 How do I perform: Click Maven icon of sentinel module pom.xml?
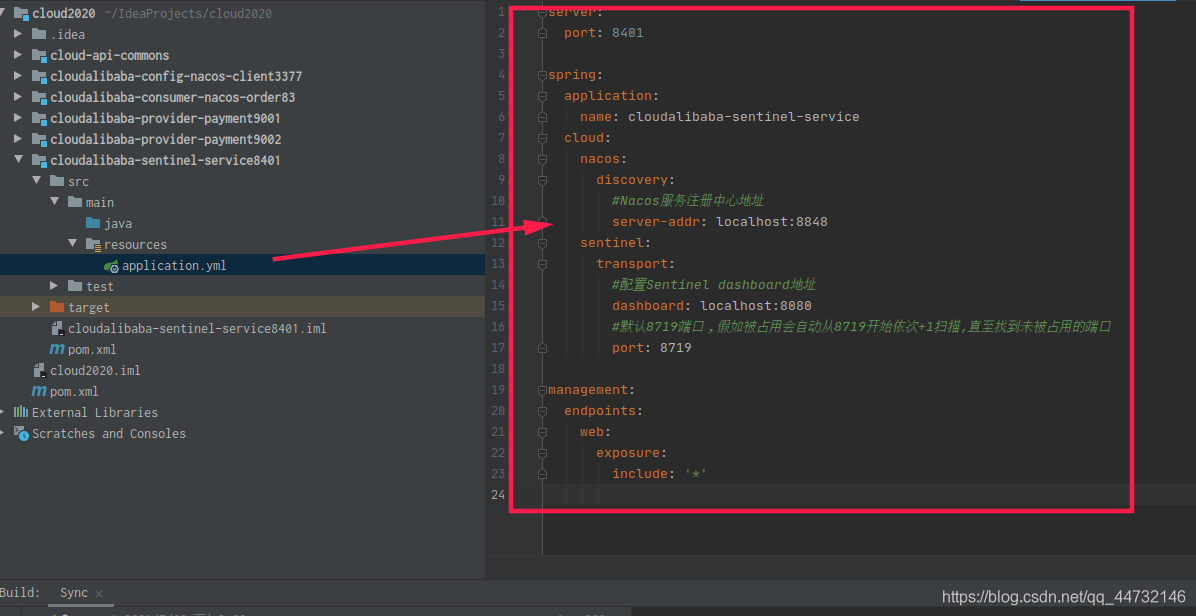[x=57, y=349]
